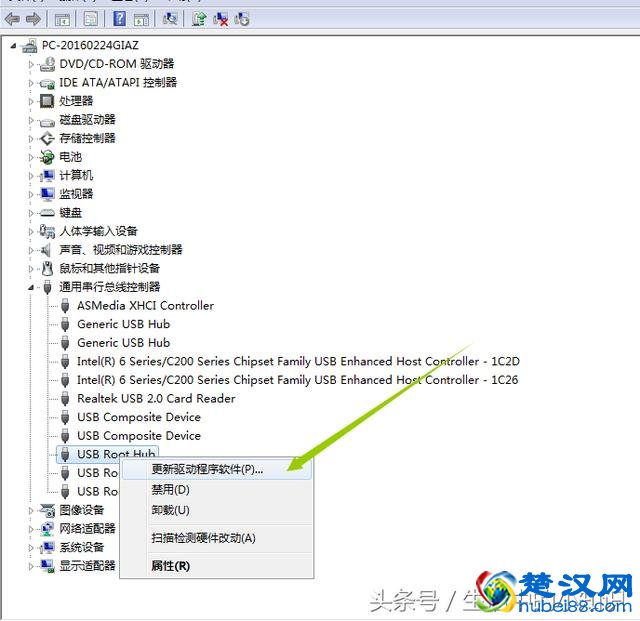The height and width of the screenshot is (621, 640).
Task: Click the update driver software toolbar icon
Action: pyautogui.click(x=199, y=19)
